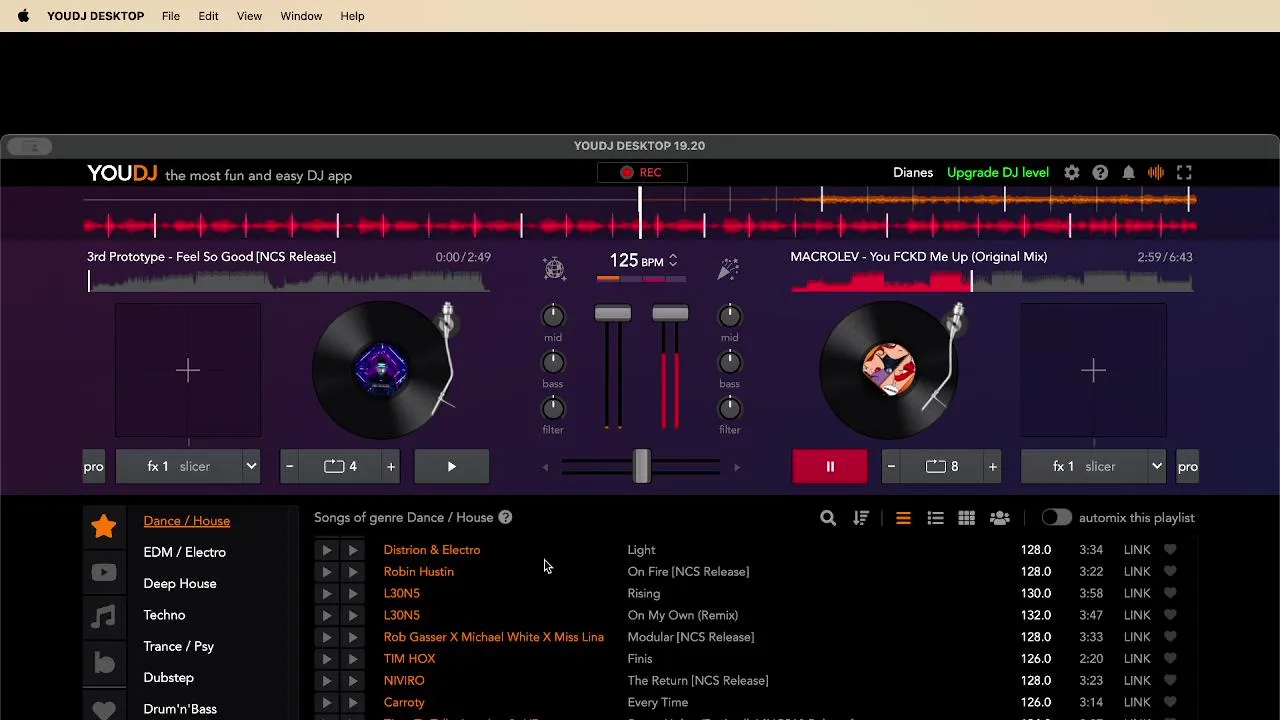
Task: Enable automix this playlist switch
Action: pyautogui.click(x=1056, y=518)
